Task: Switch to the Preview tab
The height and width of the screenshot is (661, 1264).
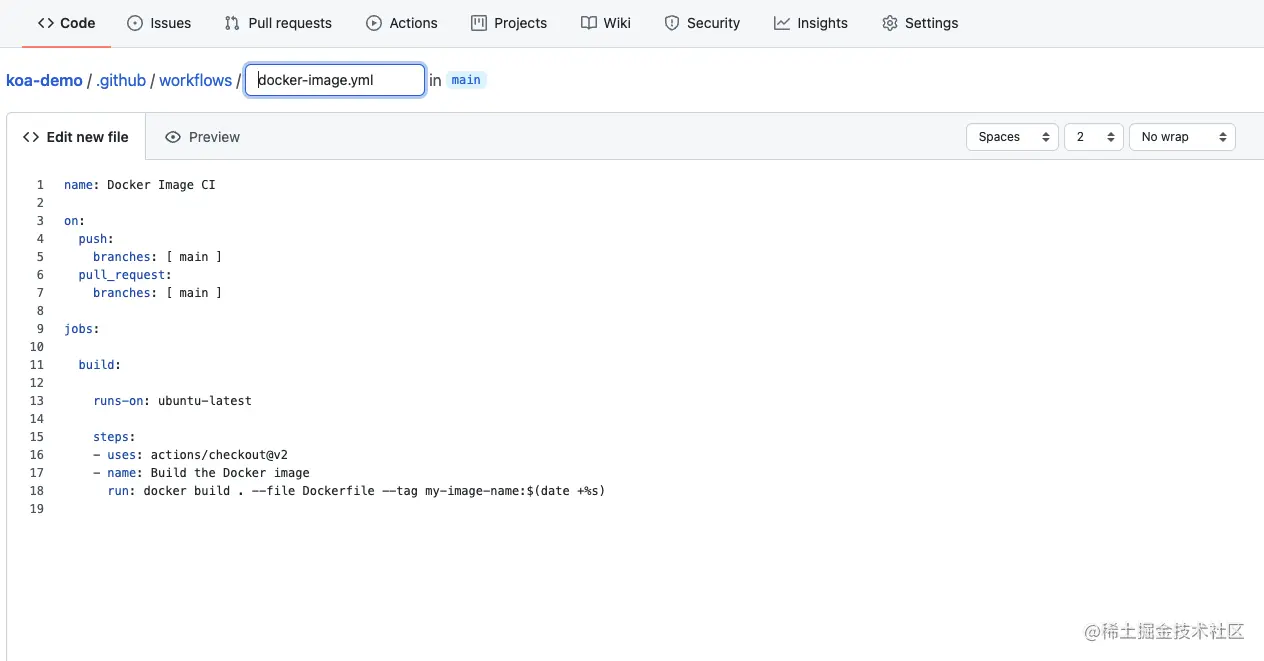Action: (x=203, y=136)
